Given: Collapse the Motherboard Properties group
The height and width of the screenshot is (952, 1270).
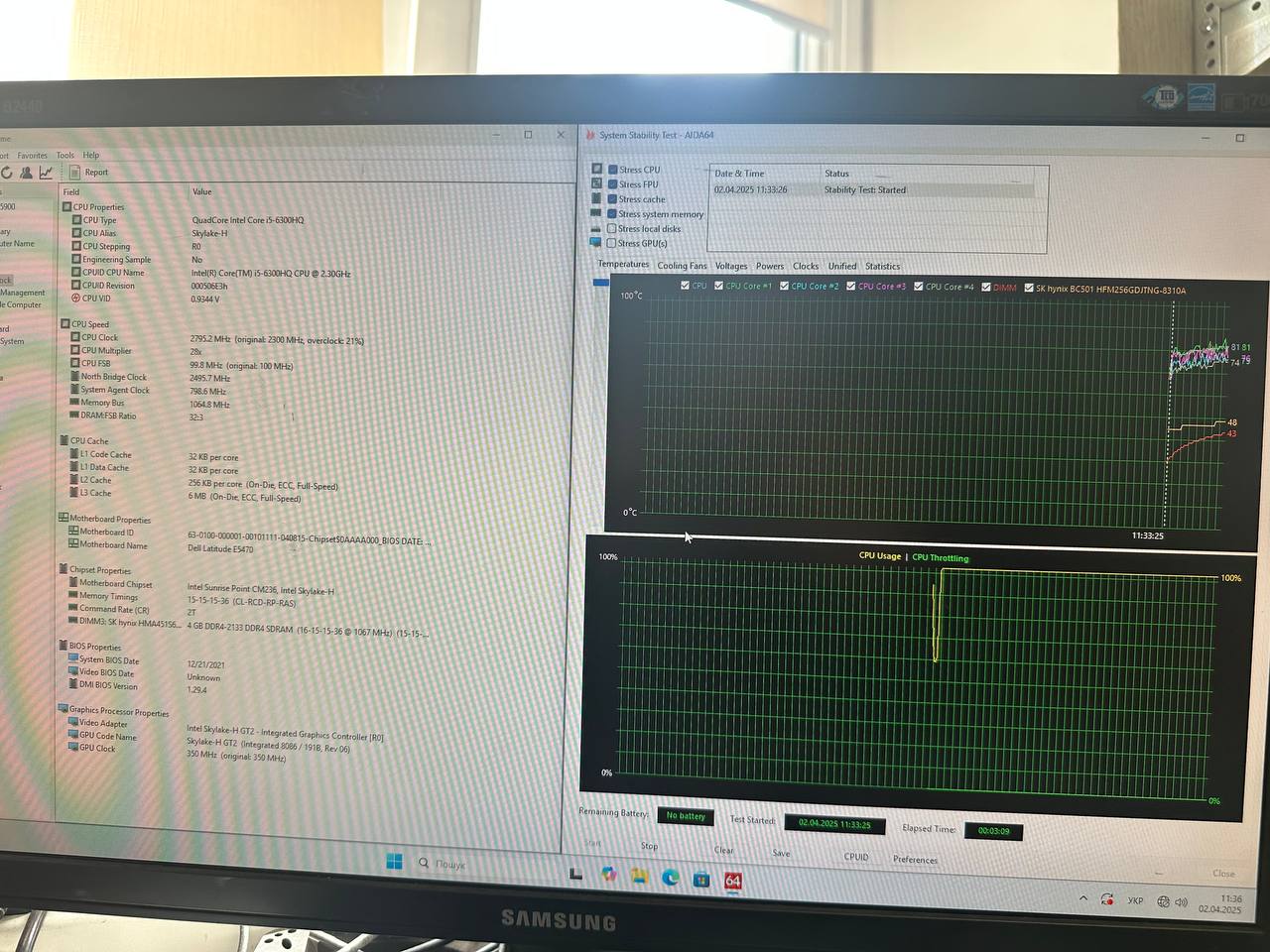Looking at the screenshot, I should (63, 519).
